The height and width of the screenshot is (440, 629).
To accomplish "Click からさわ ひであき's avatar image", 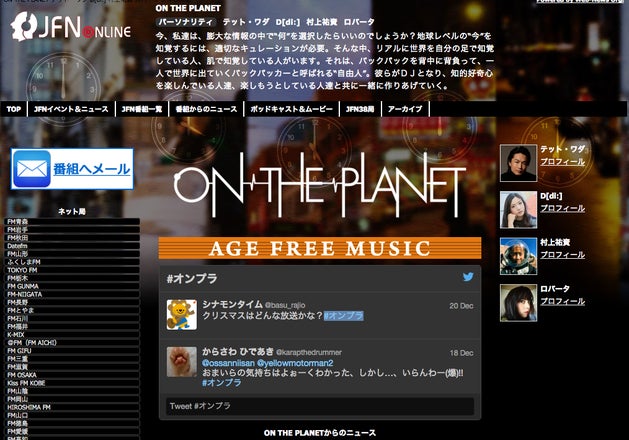I will [181, 361].
